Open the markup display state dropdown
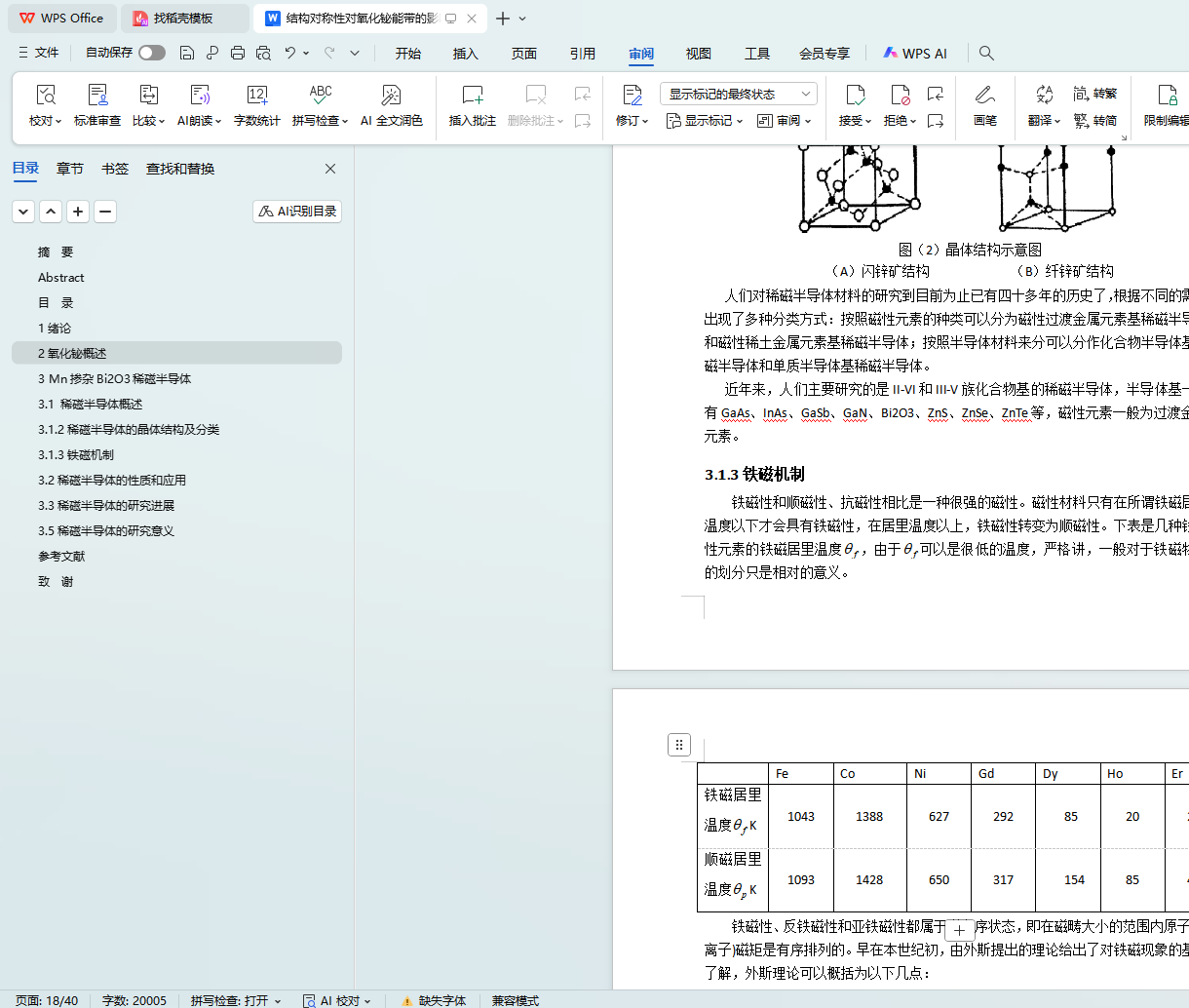This screenshot has height=1008, width=1189. point(738,94)
